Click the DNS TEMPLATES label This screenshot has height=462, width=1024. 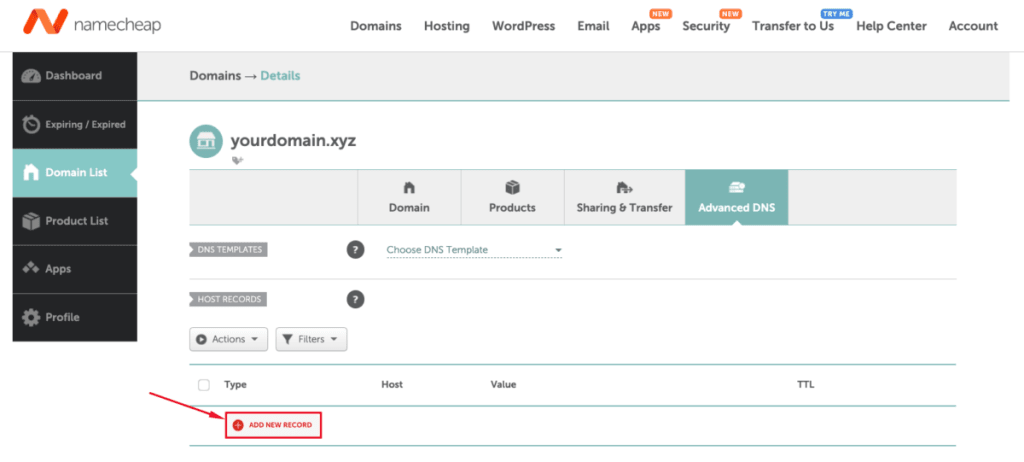[x=229, y=250]
